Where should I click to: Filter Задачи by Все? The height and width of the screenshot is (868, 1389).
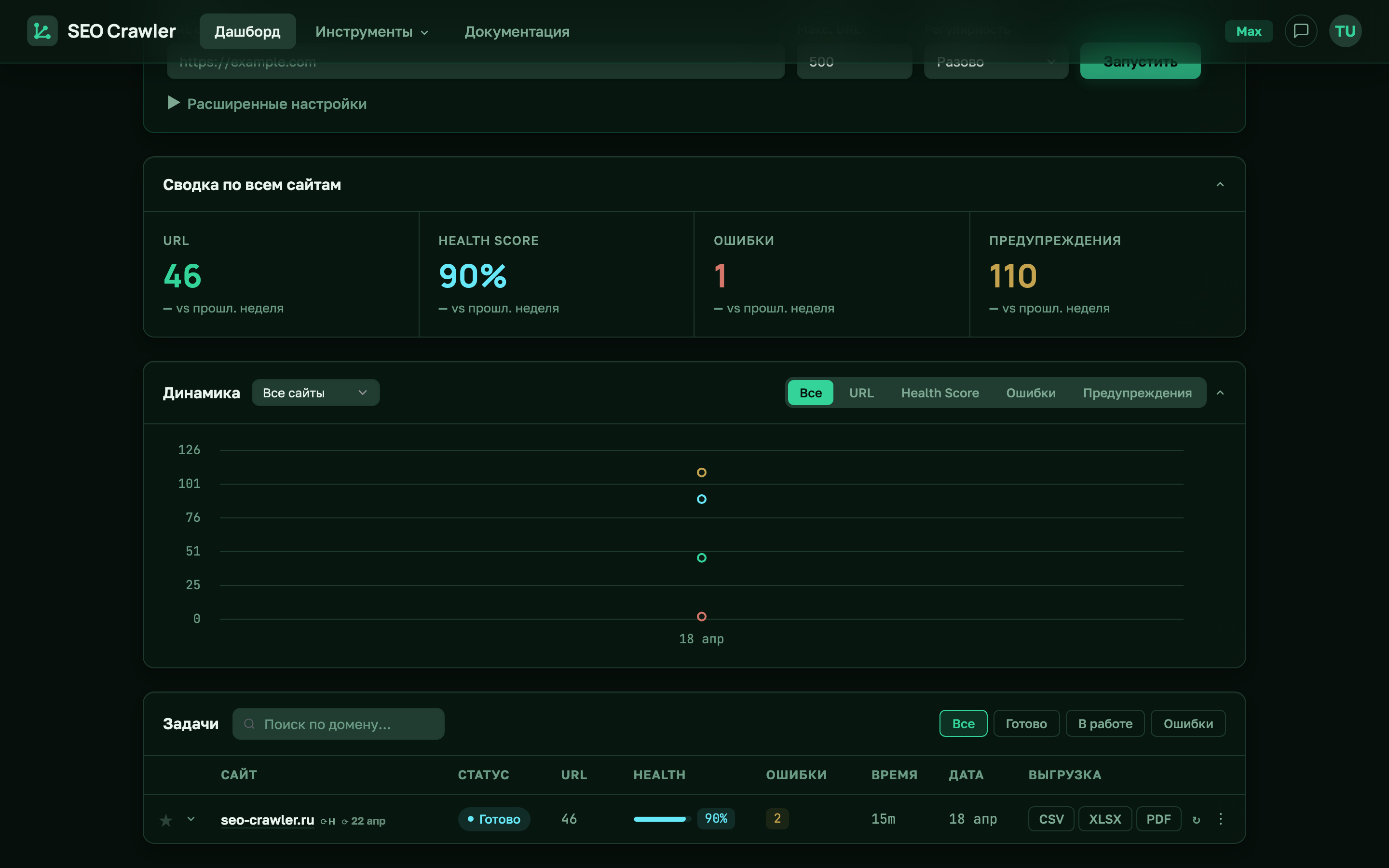(x=963, y=723)
